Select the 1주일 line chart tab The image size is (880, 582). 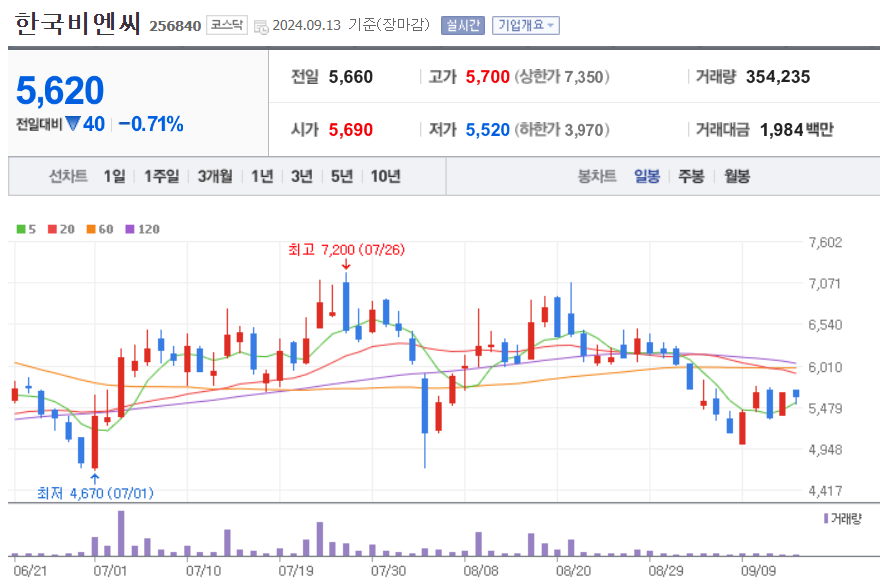pos(162,176)
